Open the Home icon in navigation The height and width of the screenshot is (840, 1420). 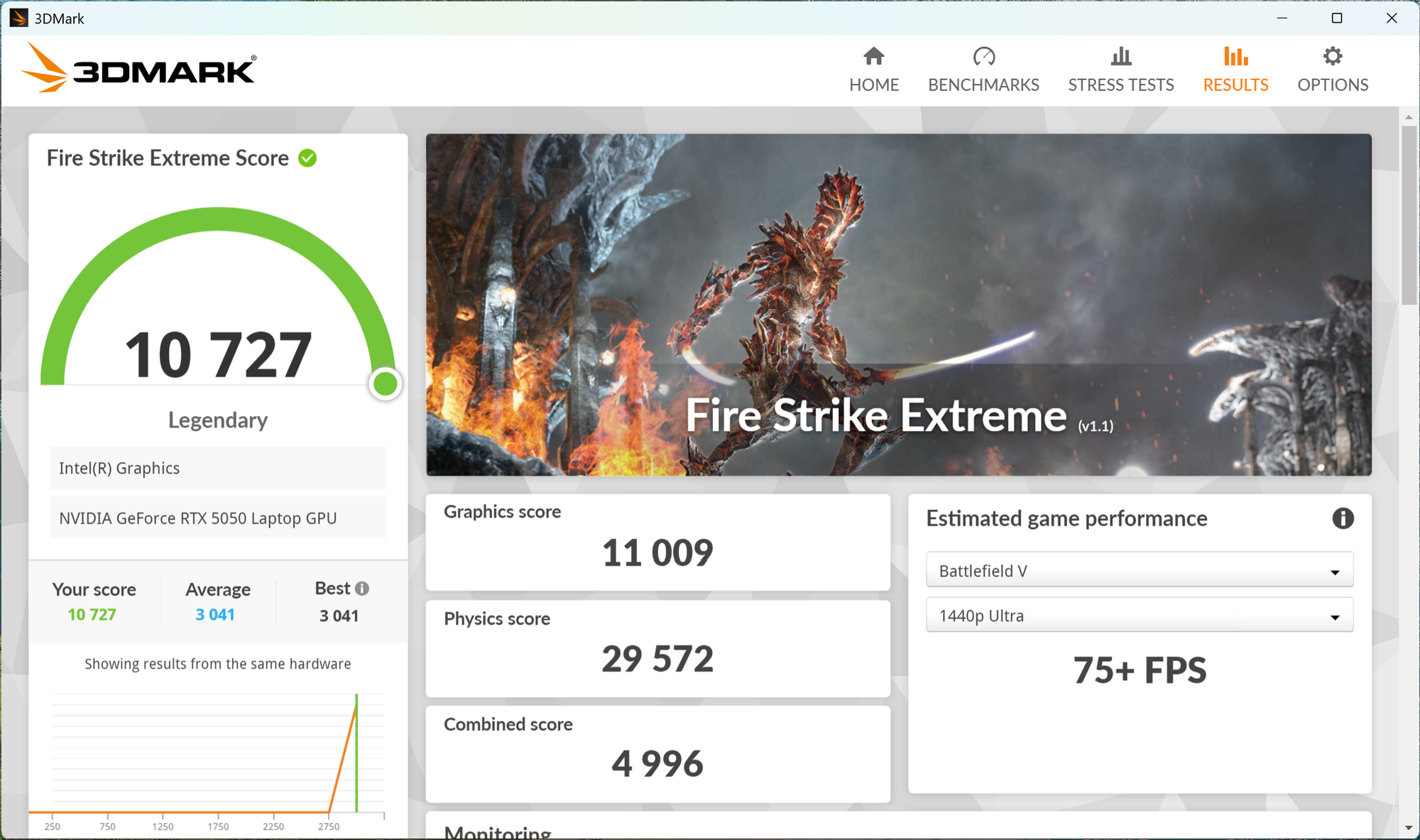[x=874, y=56]
